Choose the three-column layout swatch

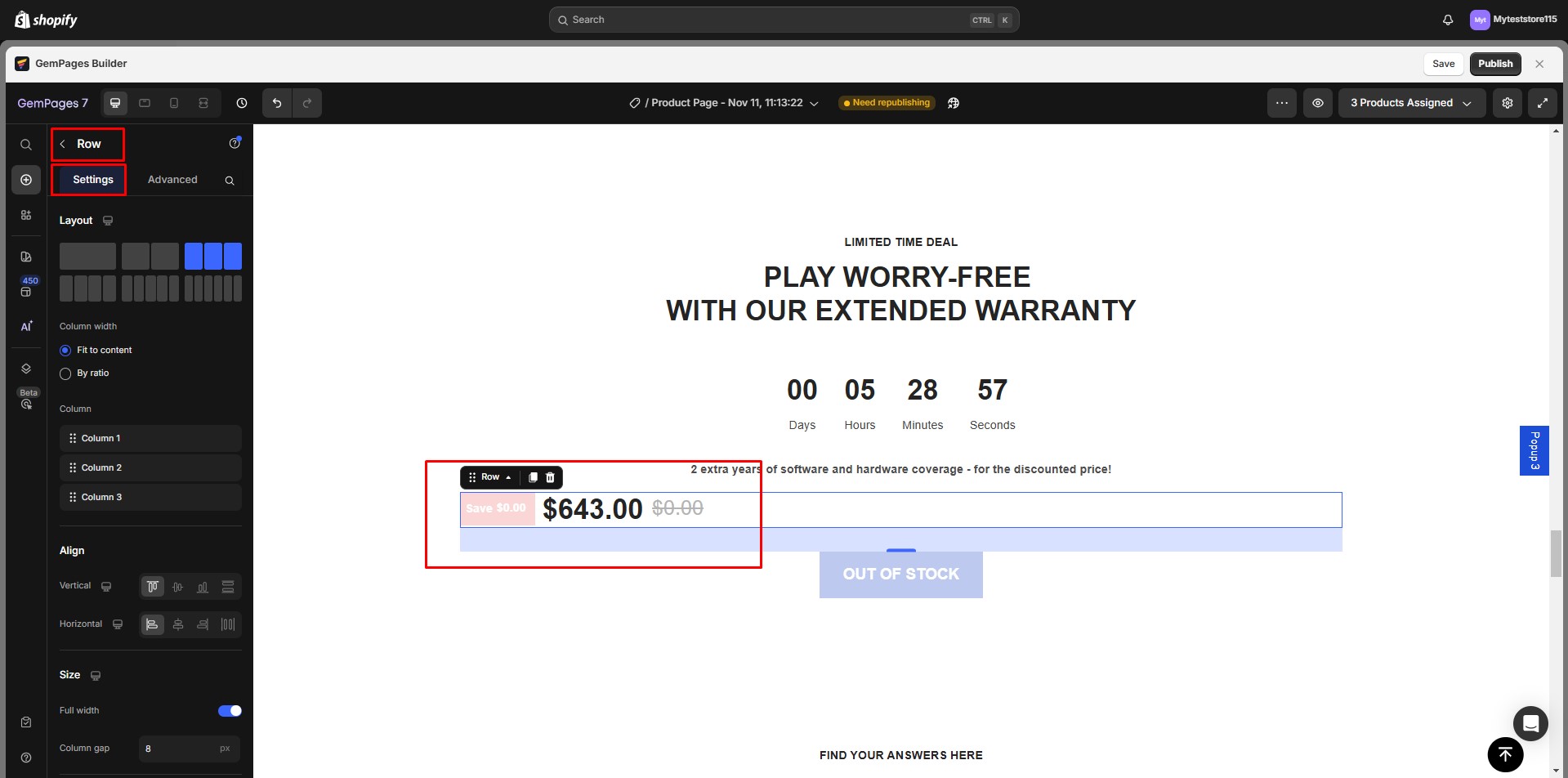coord(213,257)
